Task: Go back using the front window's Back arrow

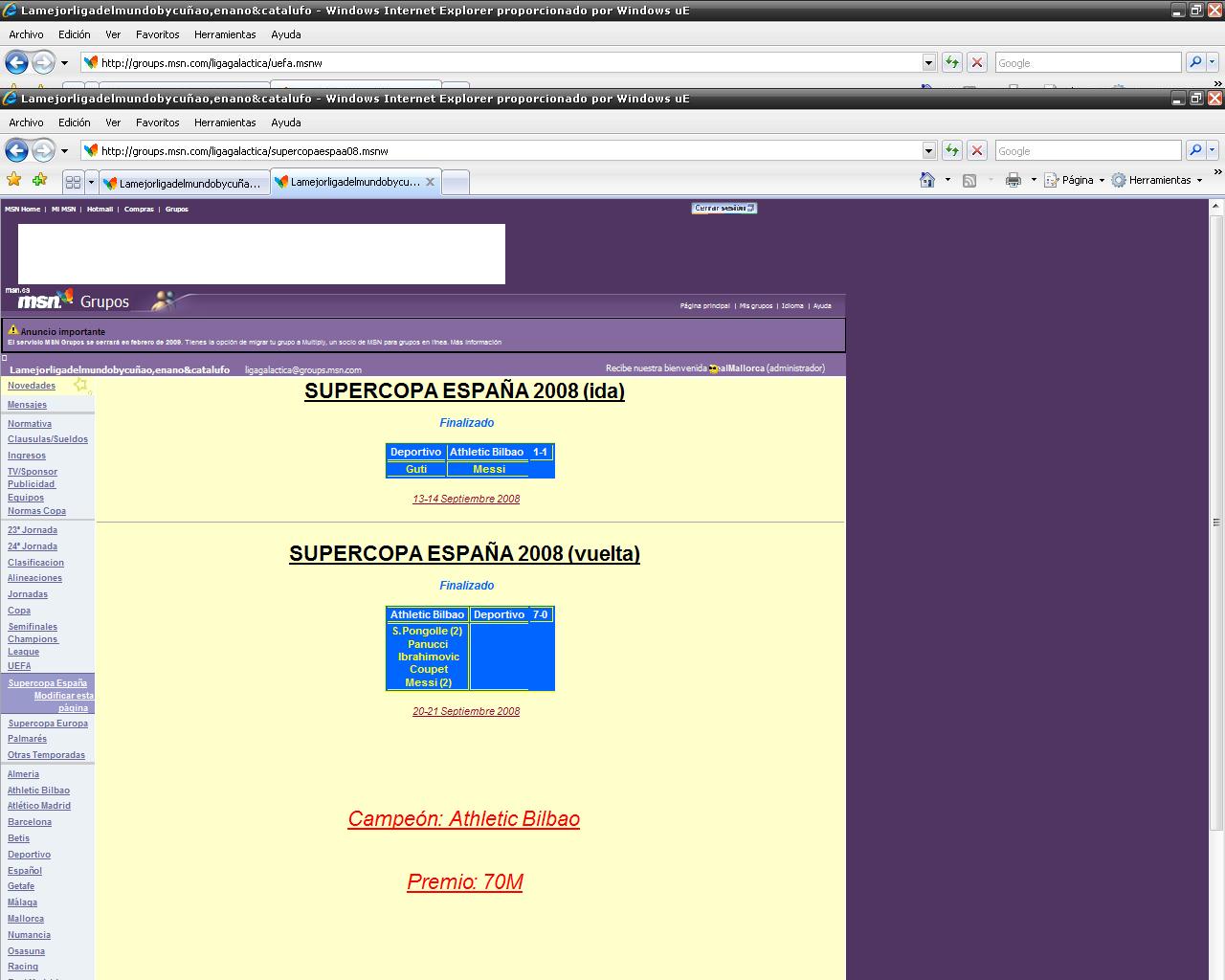Action: pos(16,150)
